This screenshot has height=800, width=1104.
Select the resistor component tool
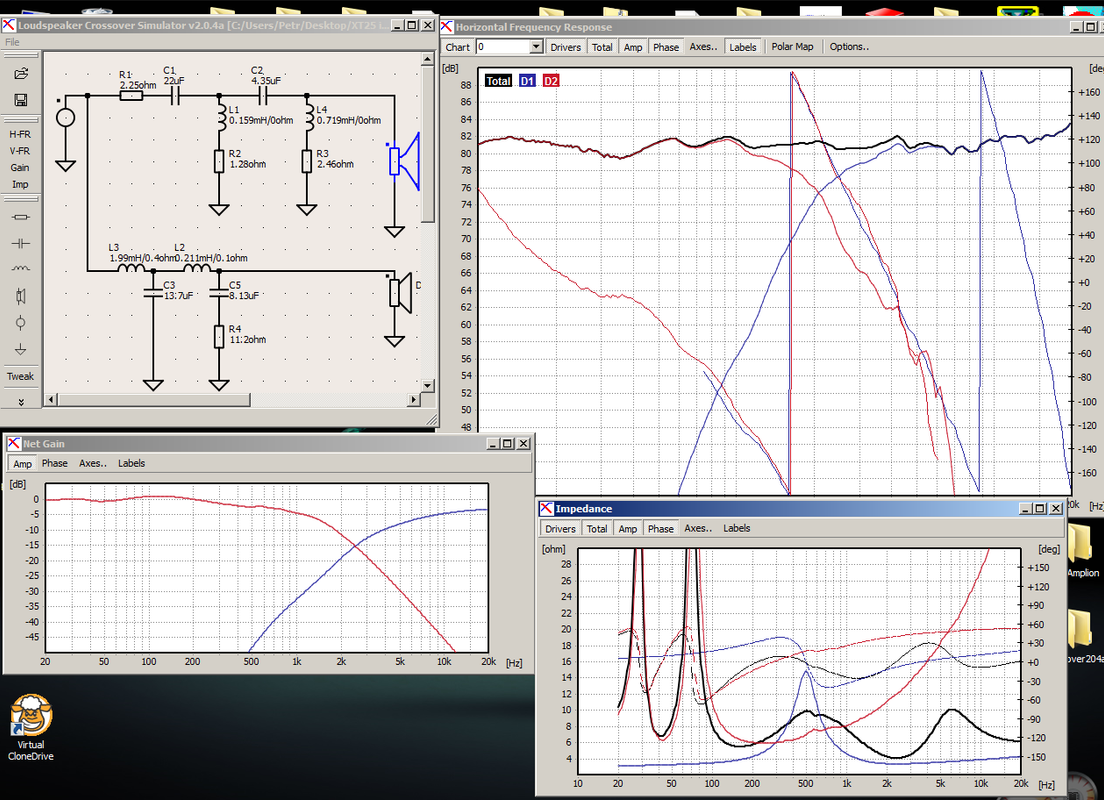tap(21, 217)
